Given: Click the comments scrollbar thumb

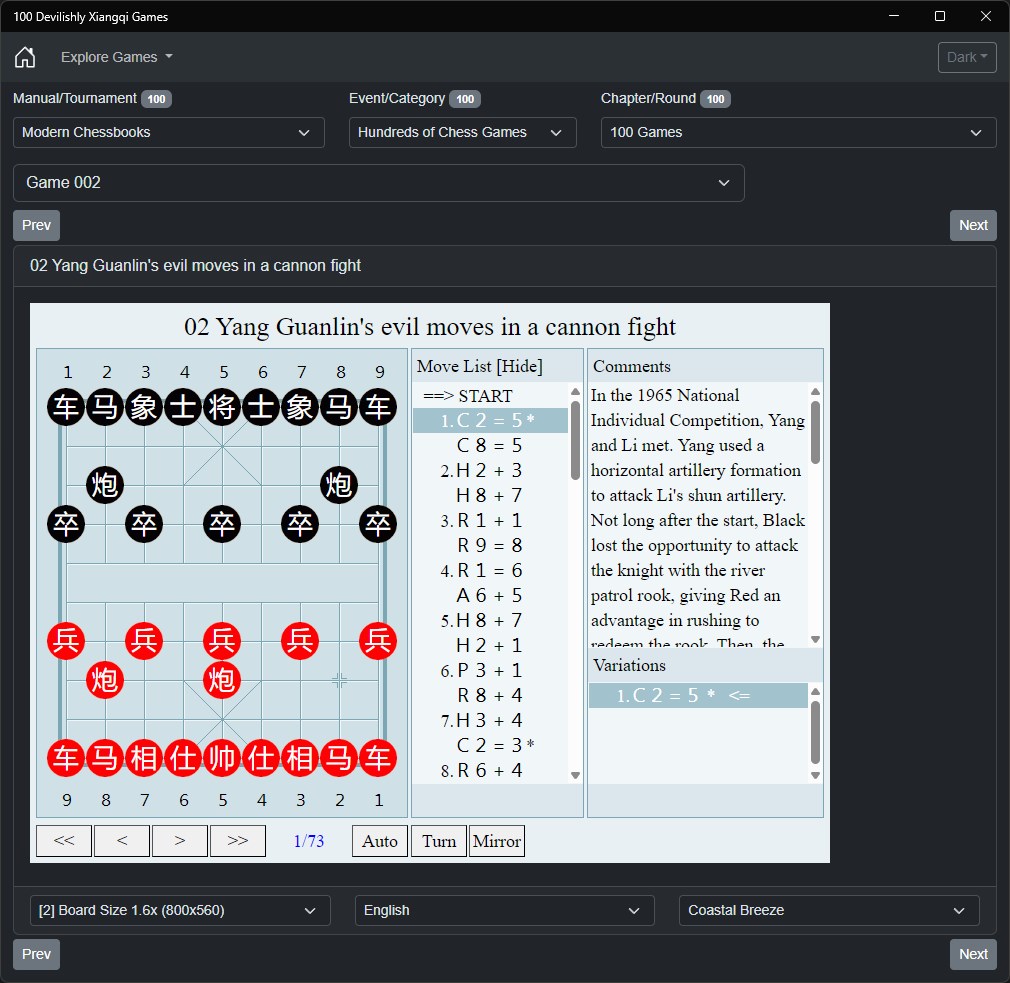Looking at the screenshot, I should (815, 432).
